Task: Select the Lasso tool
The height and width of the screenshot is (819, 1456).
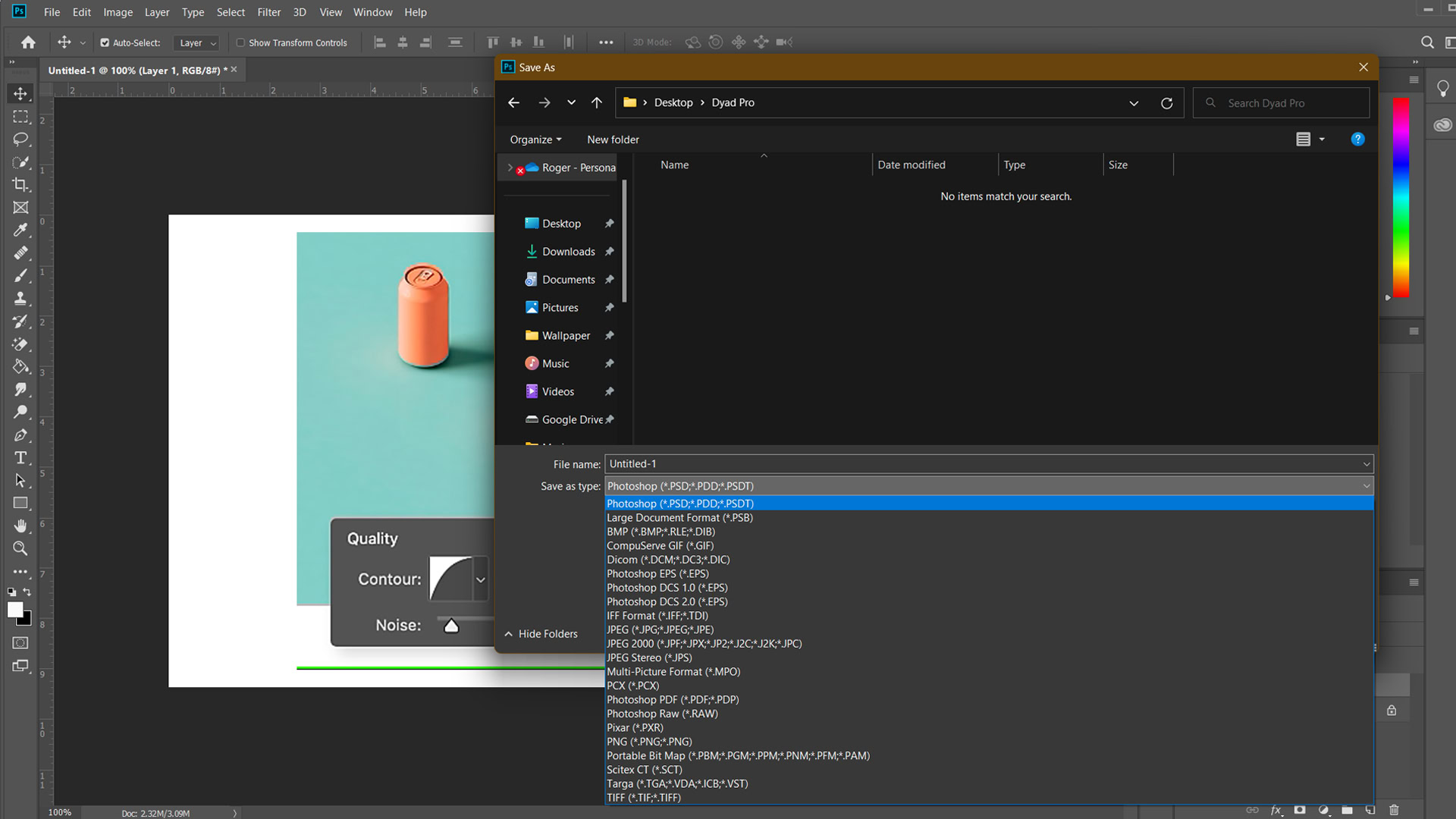Action: [20, 140]
